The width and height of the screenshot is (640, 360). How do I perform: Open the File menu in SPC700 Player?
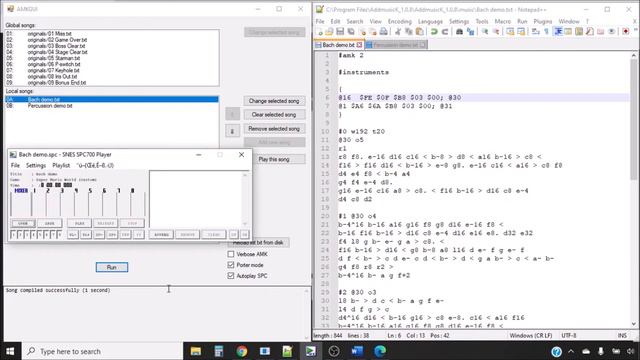[15, 165]
